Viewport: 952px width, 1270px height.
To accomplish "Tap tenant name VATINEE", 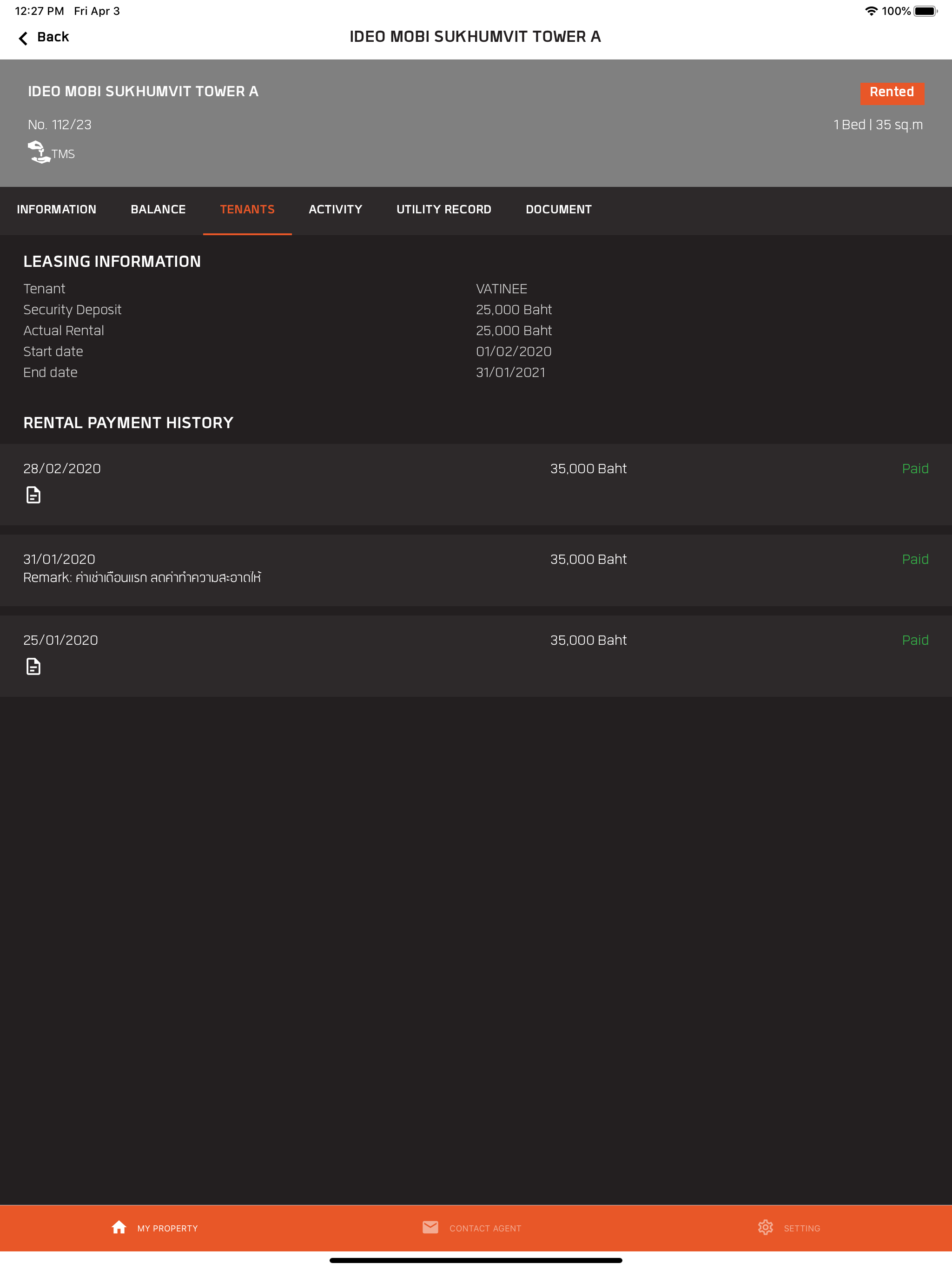I will pyautogui.click(x=501, y=289).
